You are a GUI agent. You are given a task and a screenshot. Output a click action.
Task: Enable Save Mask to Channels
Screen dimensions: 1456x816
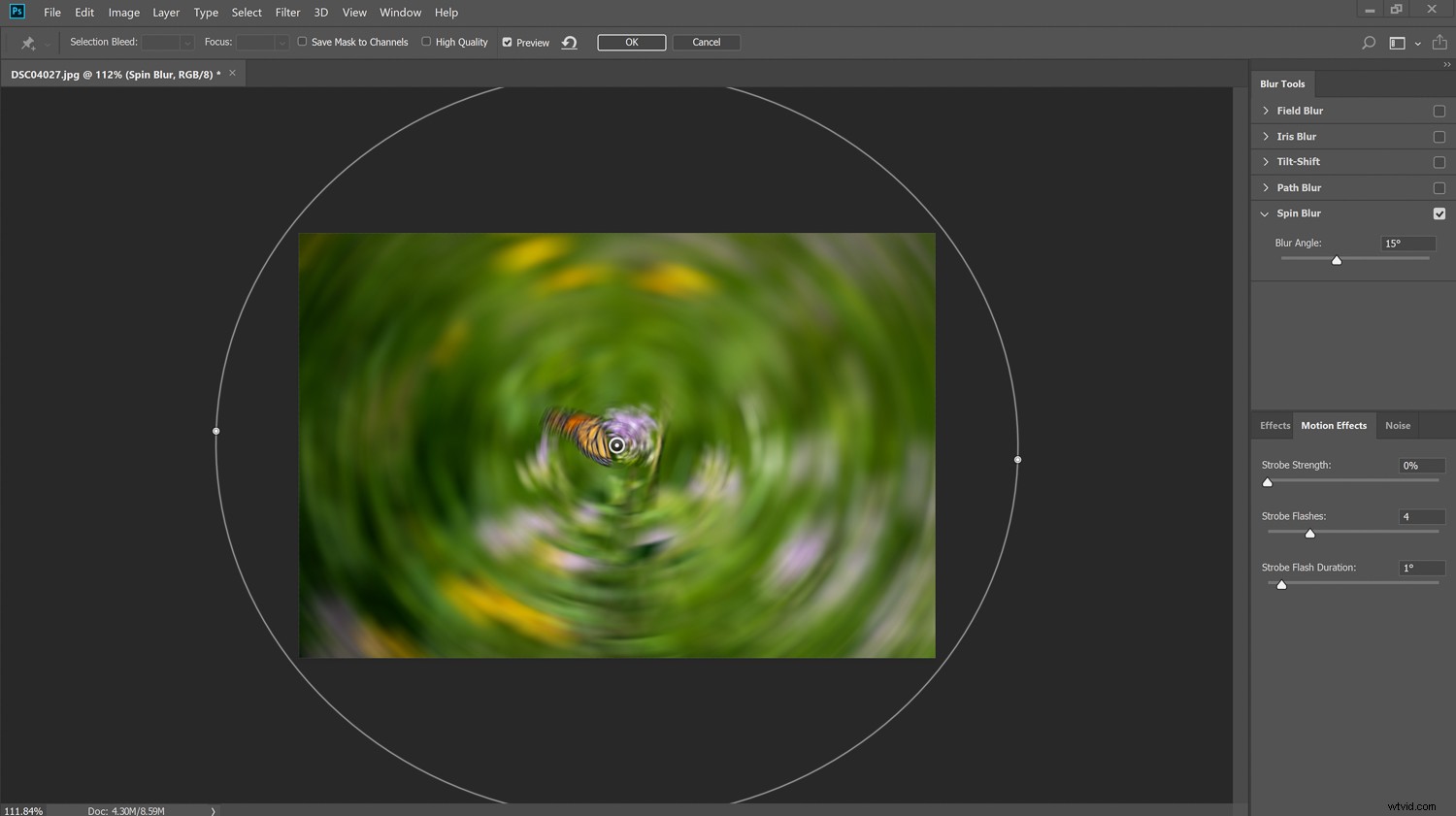pyautogui.click(x=302, y=42)
